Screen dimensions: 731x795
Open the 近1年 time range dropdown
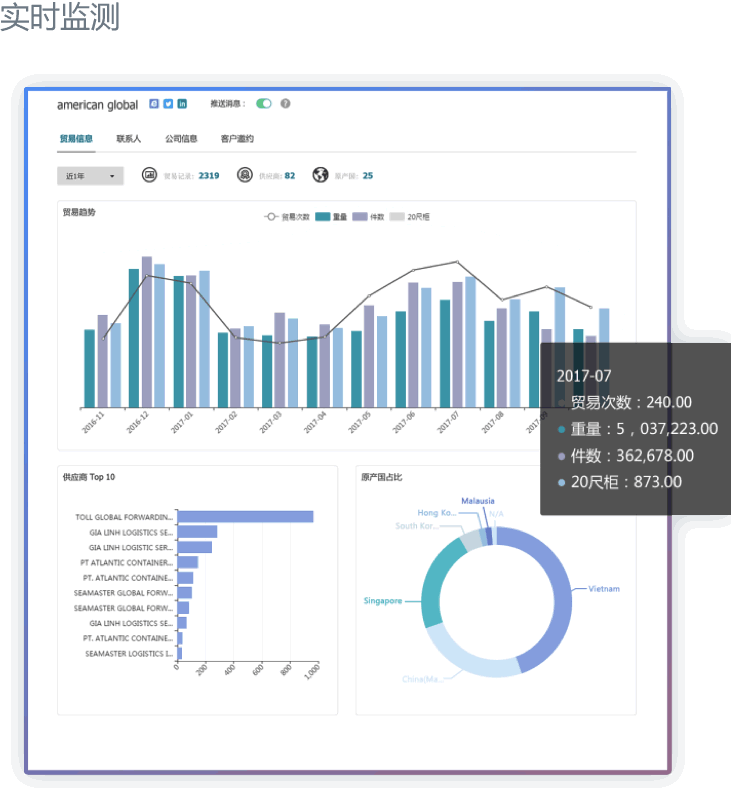(90, 176)
